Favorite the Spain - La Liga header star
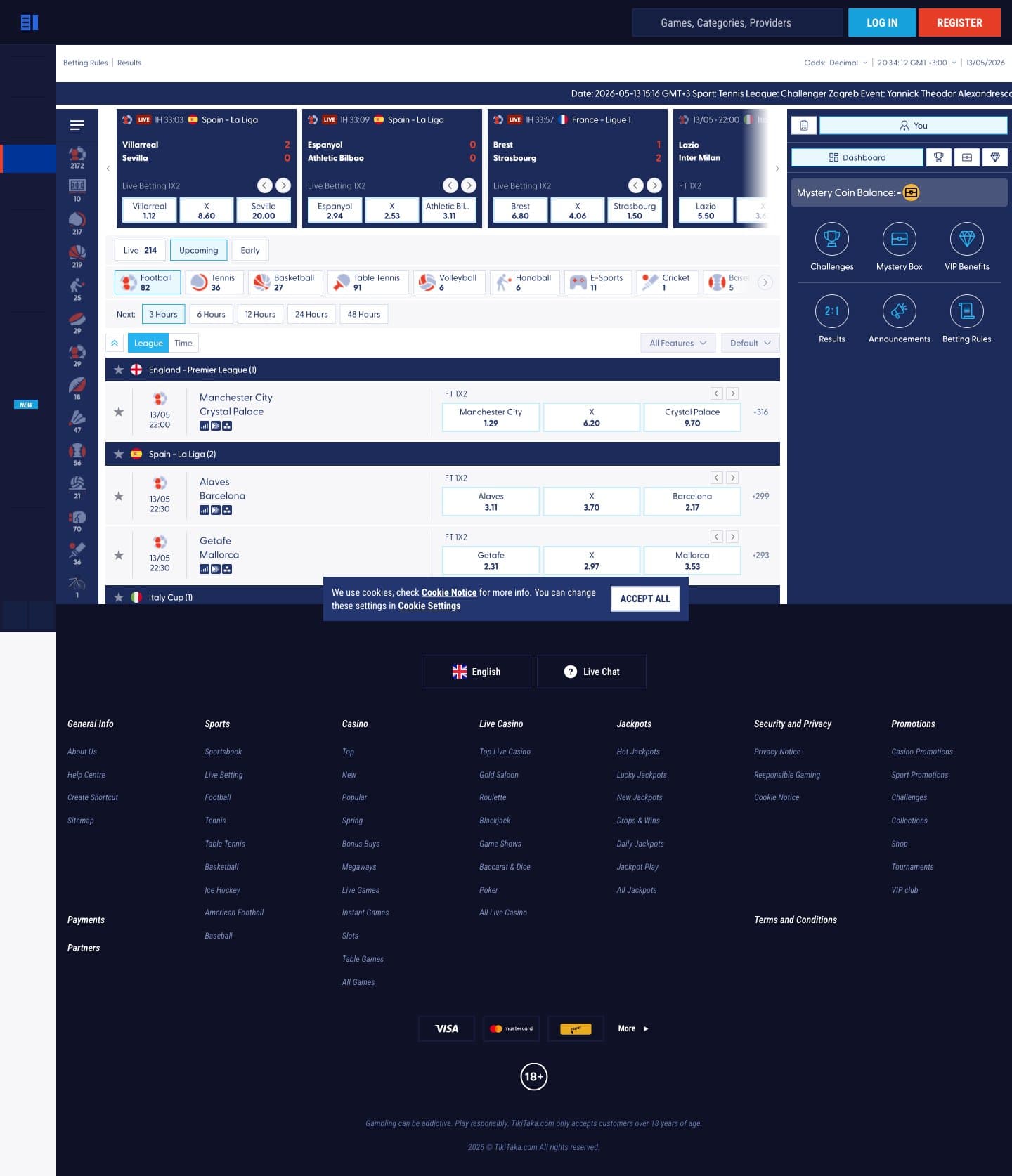The image size is (1012, 1176). [x=119, y=454]
